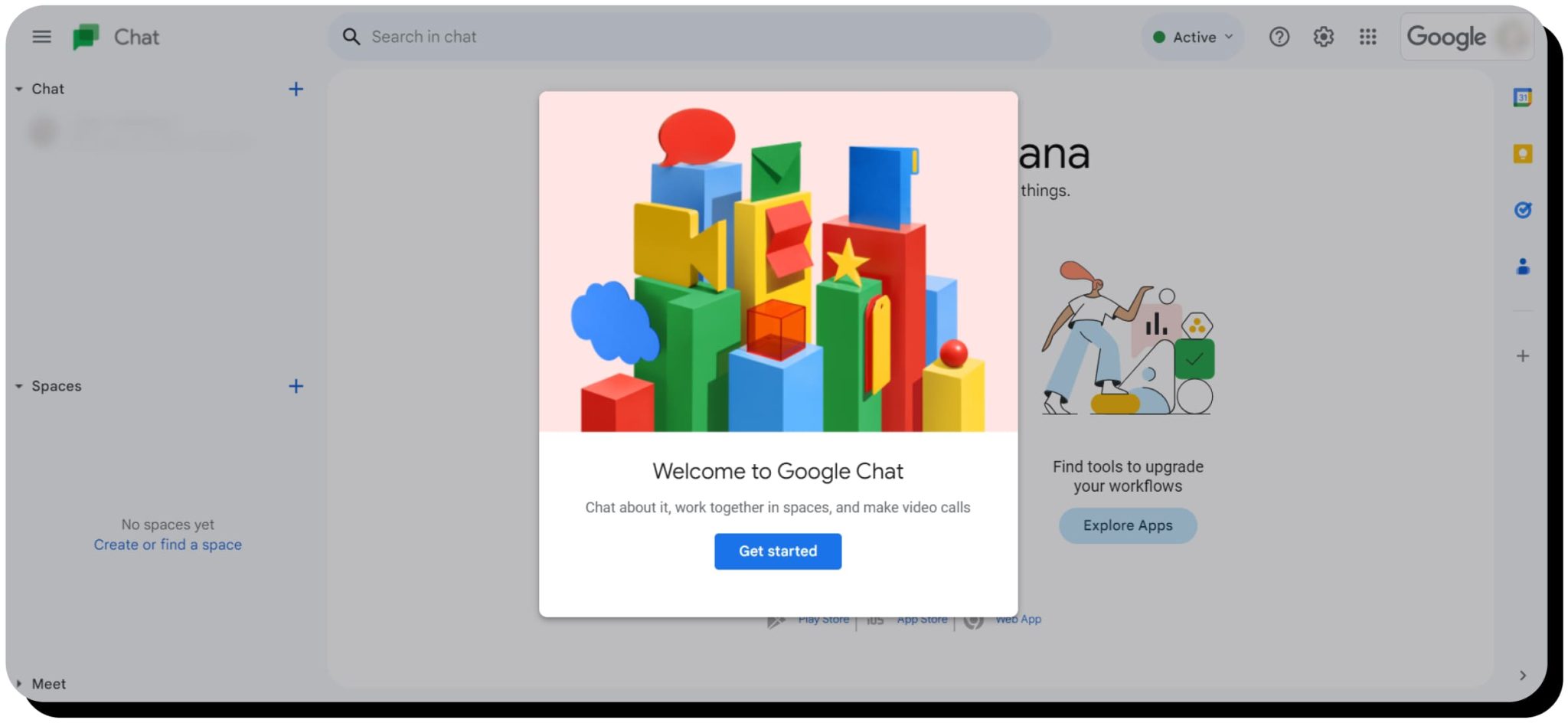
Task: Open Google Keep in the side panel
Action: (1523, 153)
